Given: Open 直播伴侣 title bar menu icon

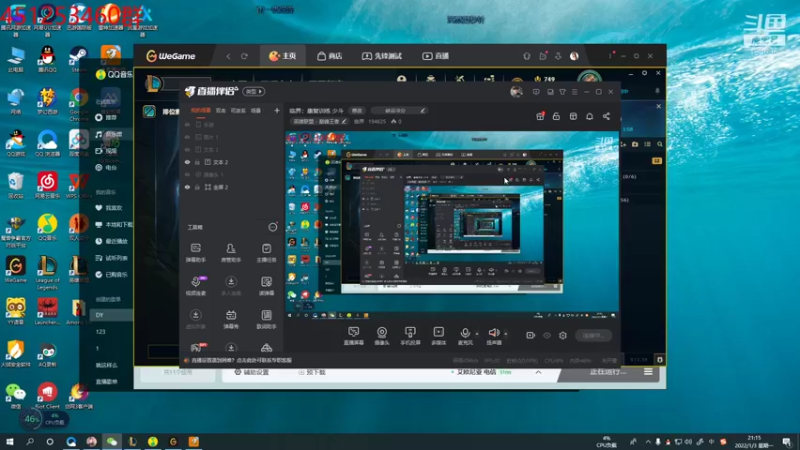Looking at the screenshot, I should (x=574, y=92).
